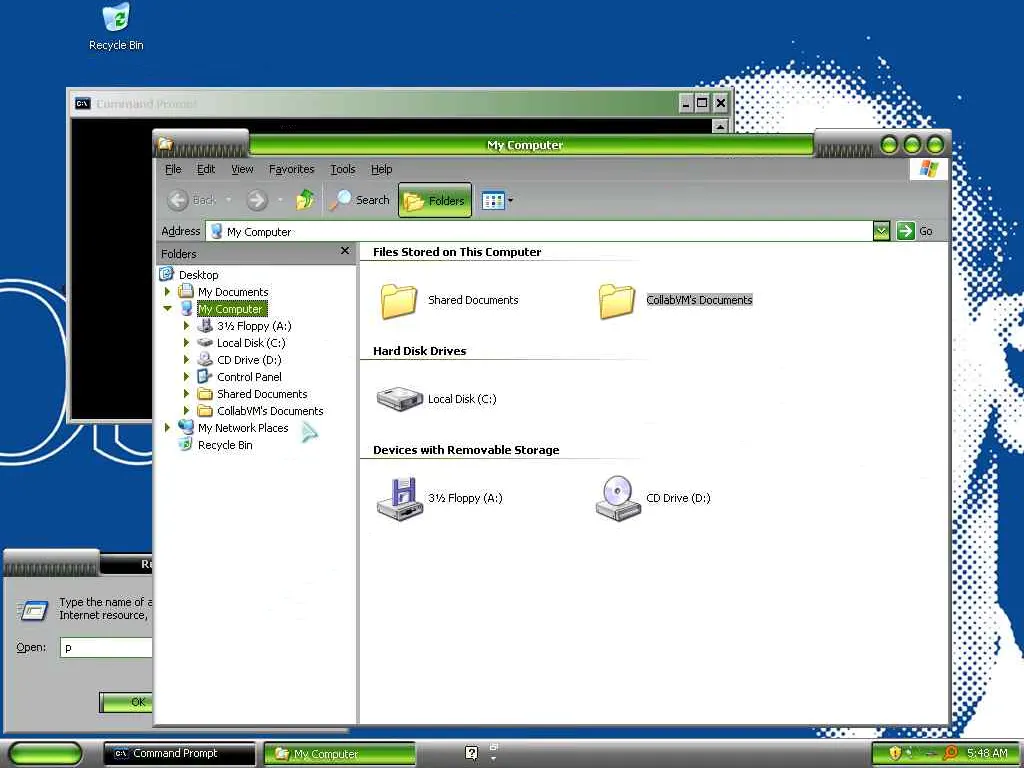This screenshot has width=1024, height=768.
Task: Click the Open field in Run dialog
Action: [x=106, y=647]
